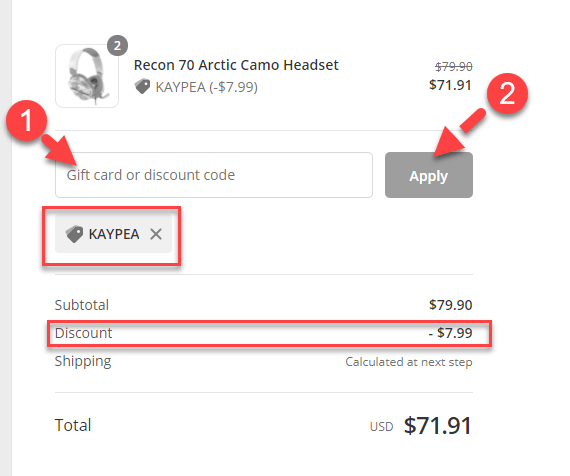Open the headset product thumbnail

point(87,76)
